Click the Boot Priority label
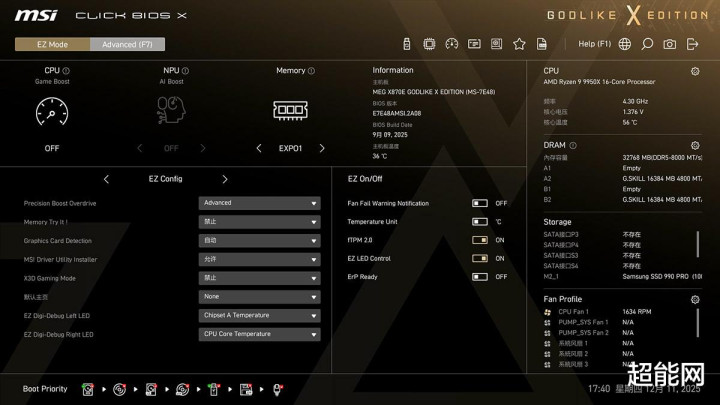This screenshot has height=405, width=720. click(x=45, y=389)
